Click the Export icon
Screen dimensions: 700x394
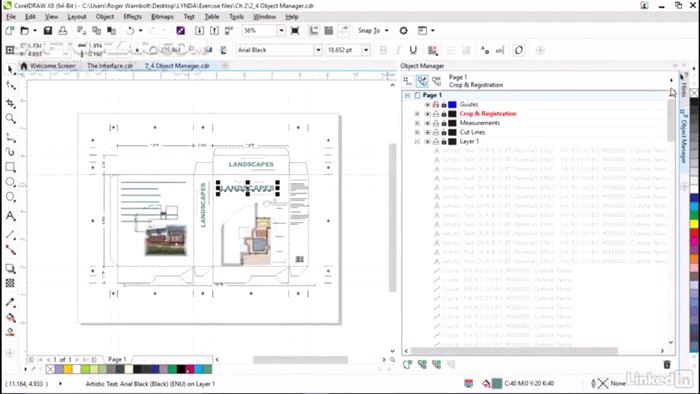tap(215, 30)
